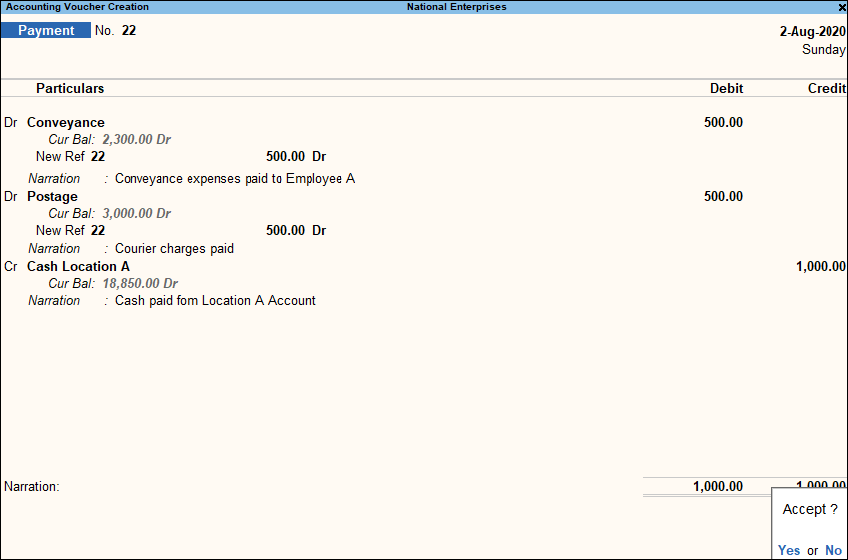Click Cash Location A credit 1,000.00
Image resolution: width=848 pixels, height=560 pixels.
click(x=820, y=266)
